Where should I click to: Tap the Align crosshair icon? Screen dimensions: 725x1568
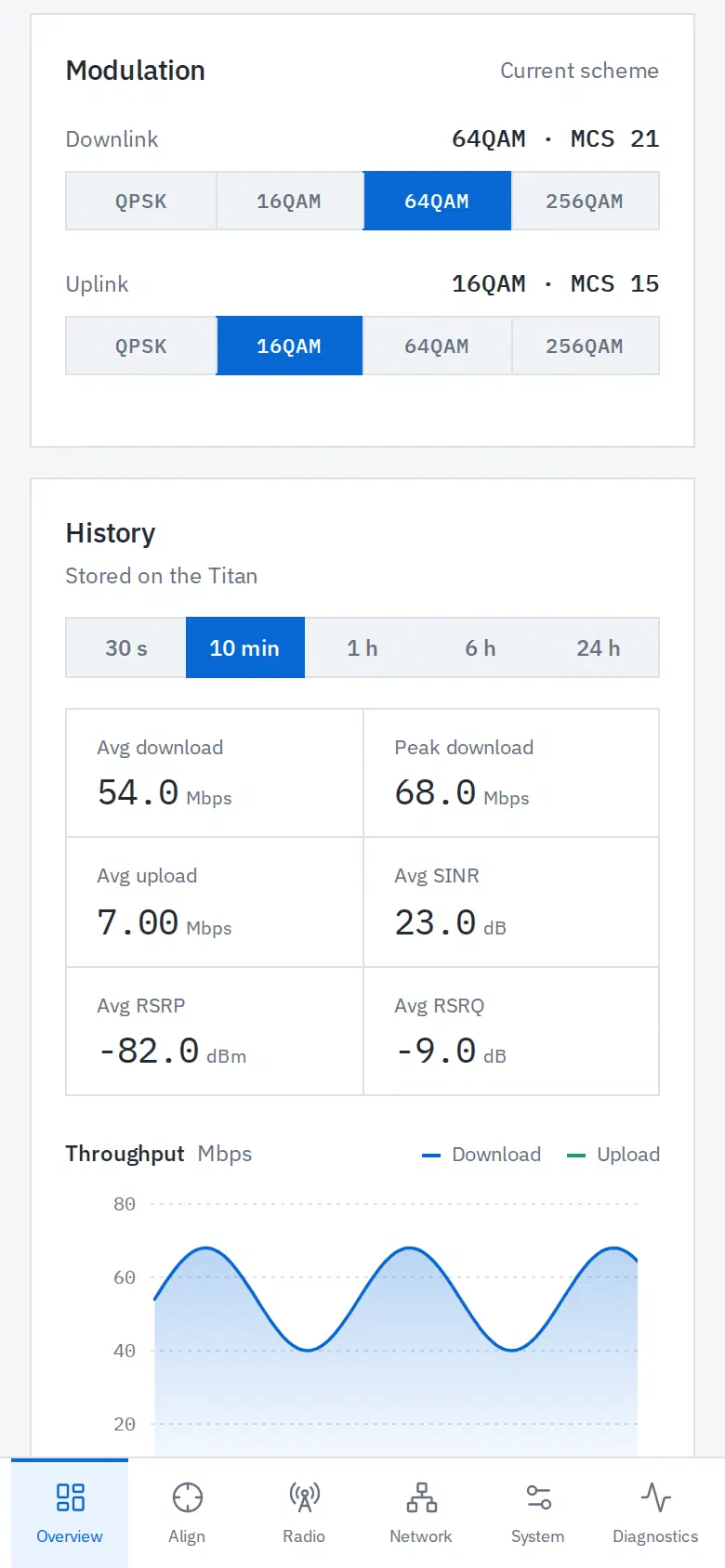(x=187, y=1497)
